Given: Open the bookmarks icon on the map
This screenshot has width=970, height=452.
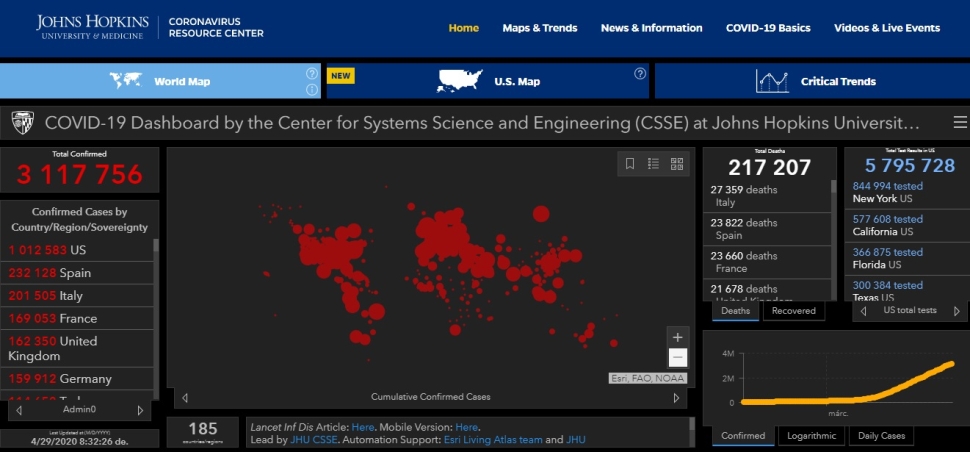Looking at the screenshot, I should [x=630, y=164].
